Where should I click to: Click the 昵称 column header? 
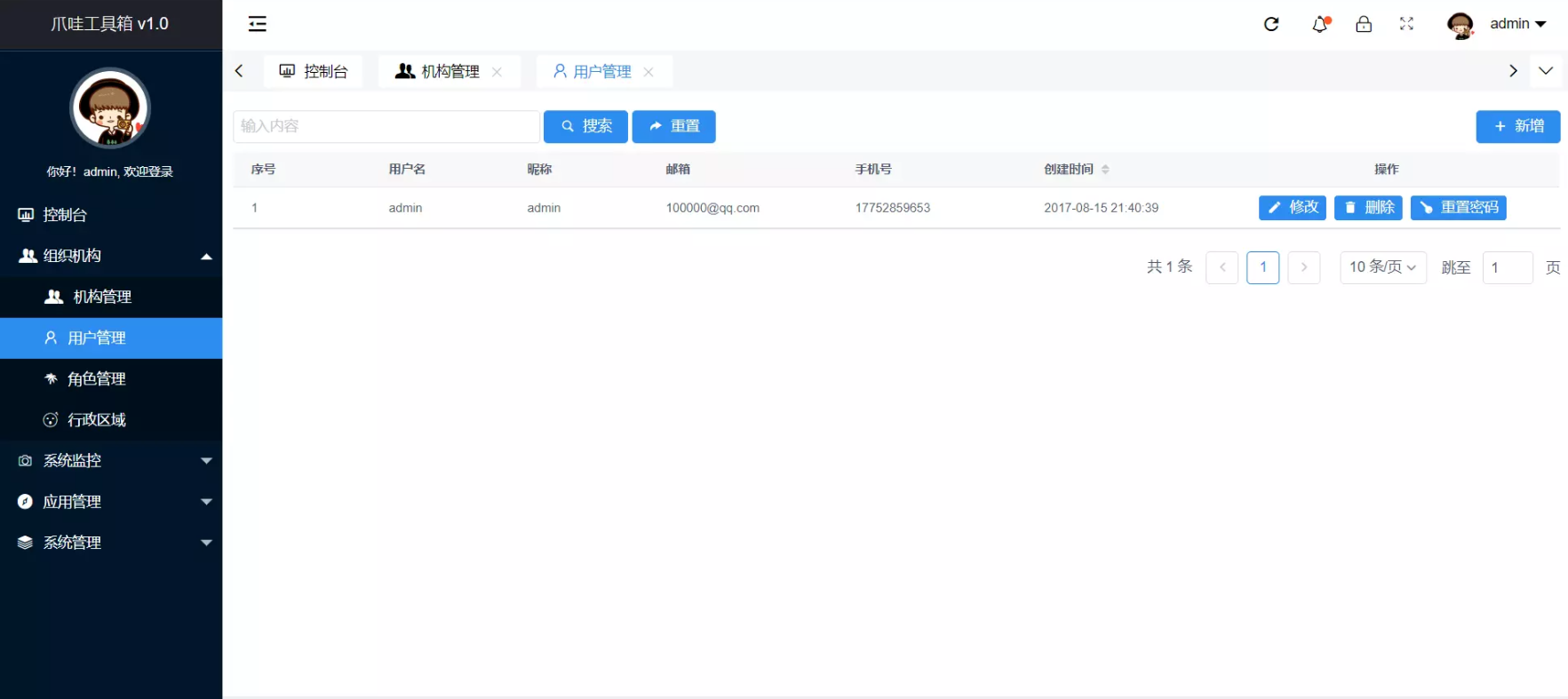539,169
